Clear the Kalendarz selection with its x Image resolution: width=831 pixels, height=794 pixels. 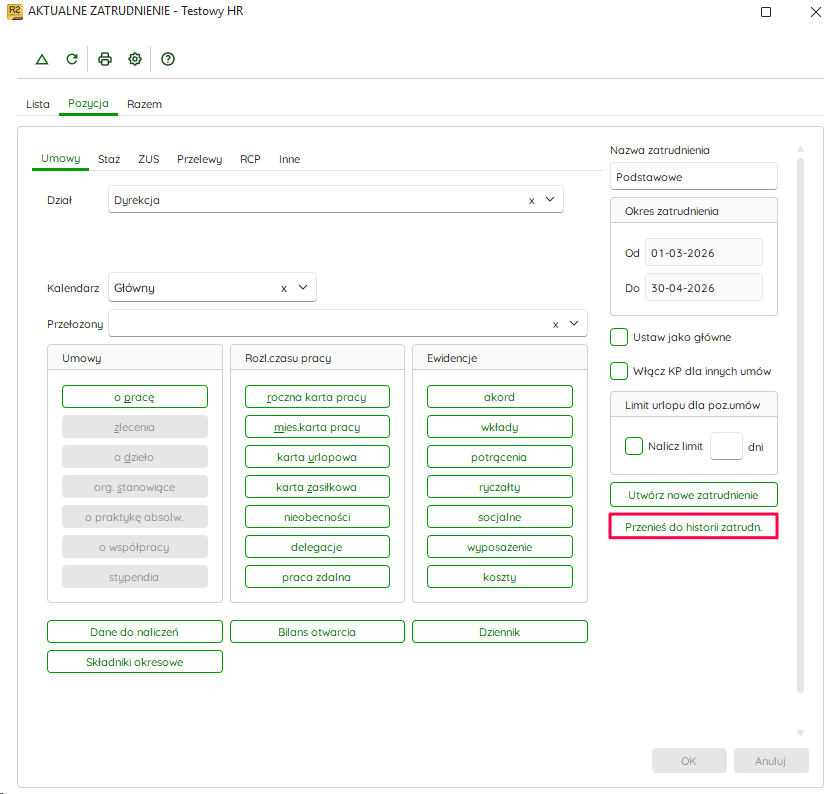[x=284, y=289]
